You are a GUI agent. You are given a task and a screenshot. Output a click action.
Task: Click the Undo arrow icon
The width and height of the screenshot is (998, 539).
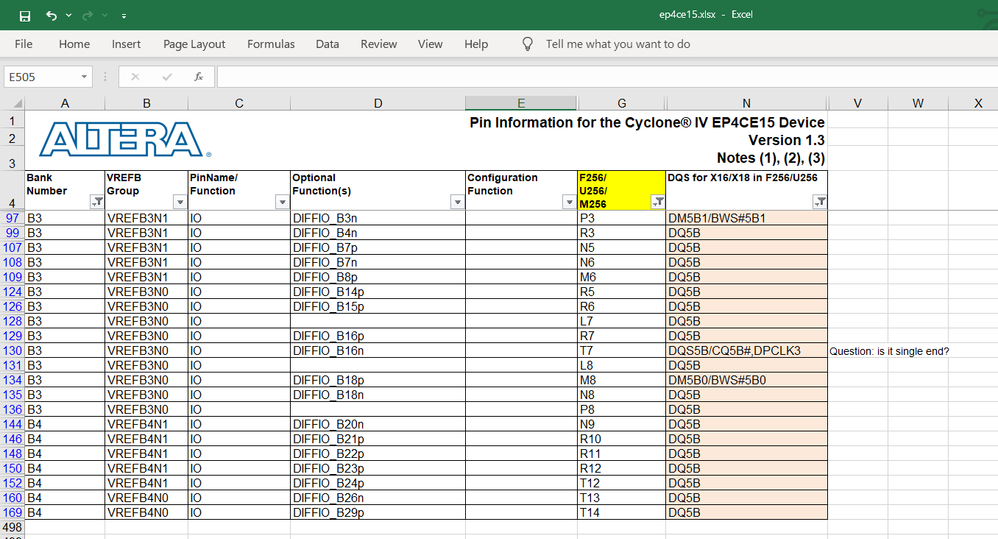pyautogui.click(x=51, y=15)
